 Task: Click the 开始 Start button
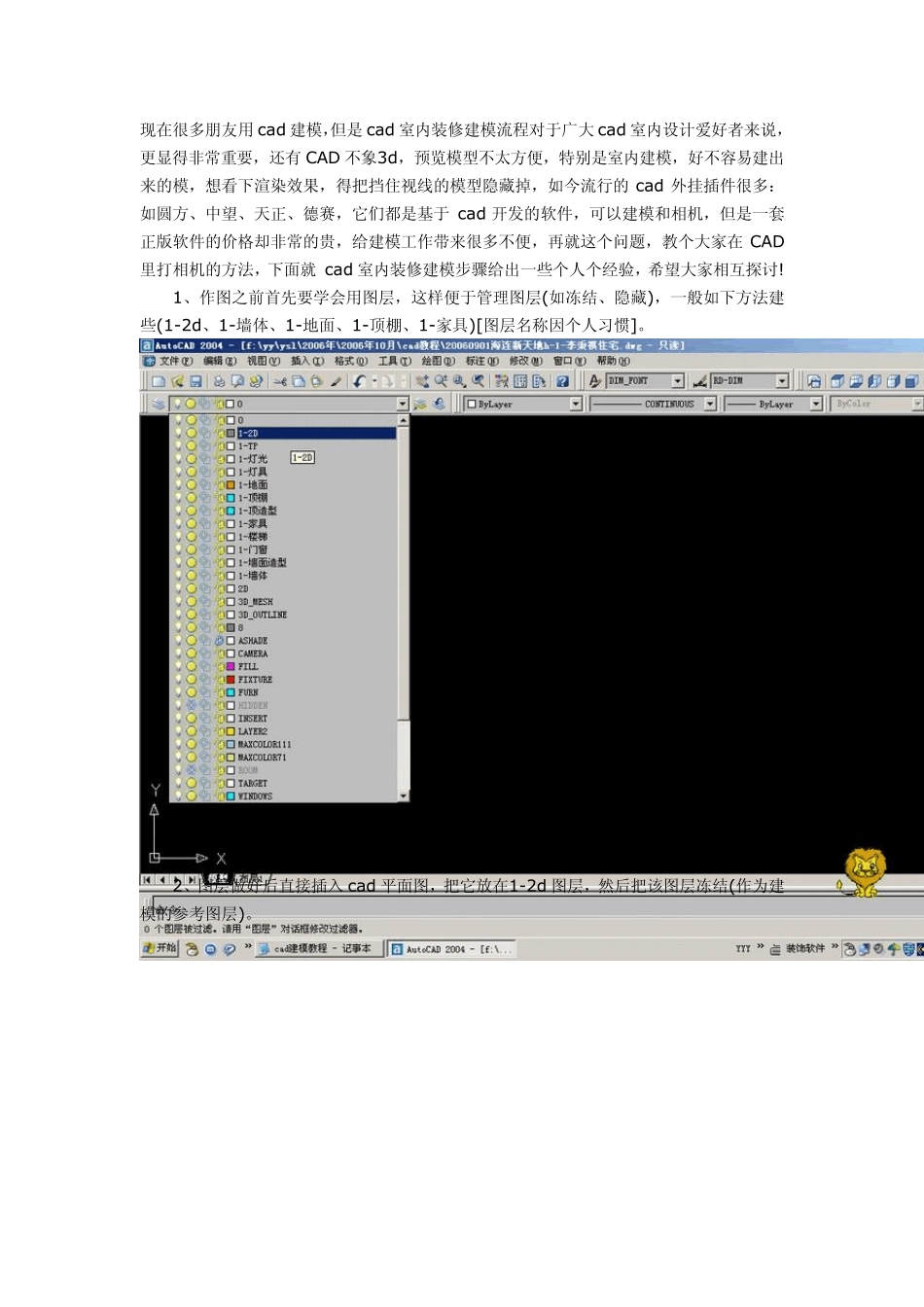coord(160,949)
